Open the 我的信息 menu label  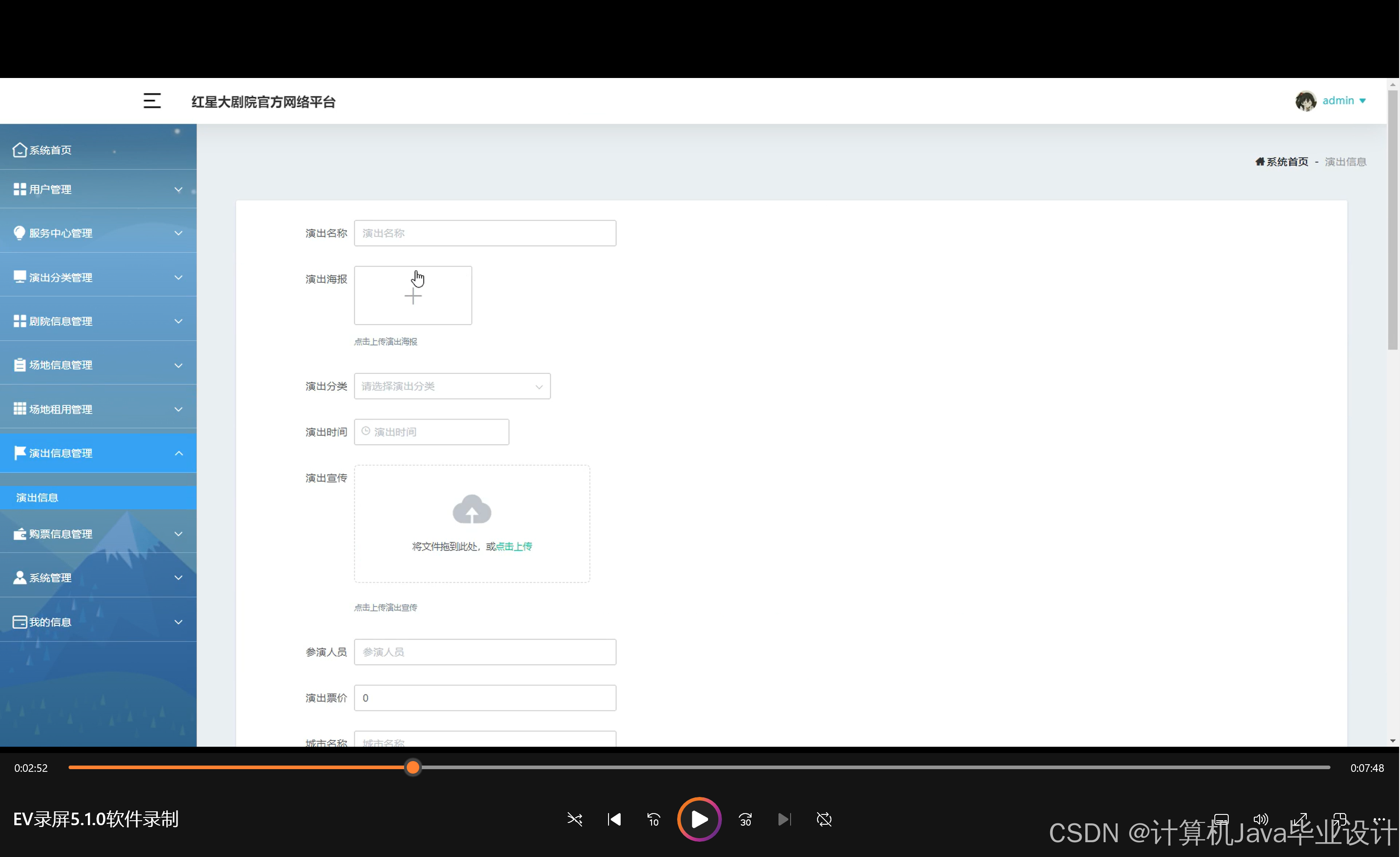50,622
